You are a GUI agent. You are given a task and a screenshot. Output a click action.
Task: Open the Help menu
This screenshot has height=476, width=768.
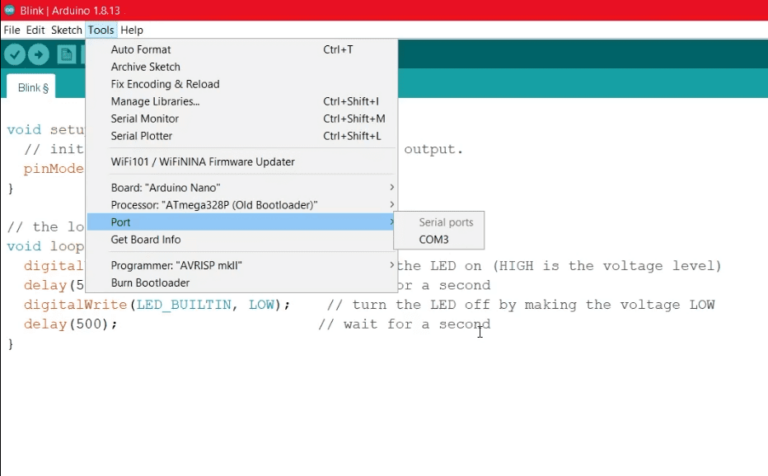point(132,30)
